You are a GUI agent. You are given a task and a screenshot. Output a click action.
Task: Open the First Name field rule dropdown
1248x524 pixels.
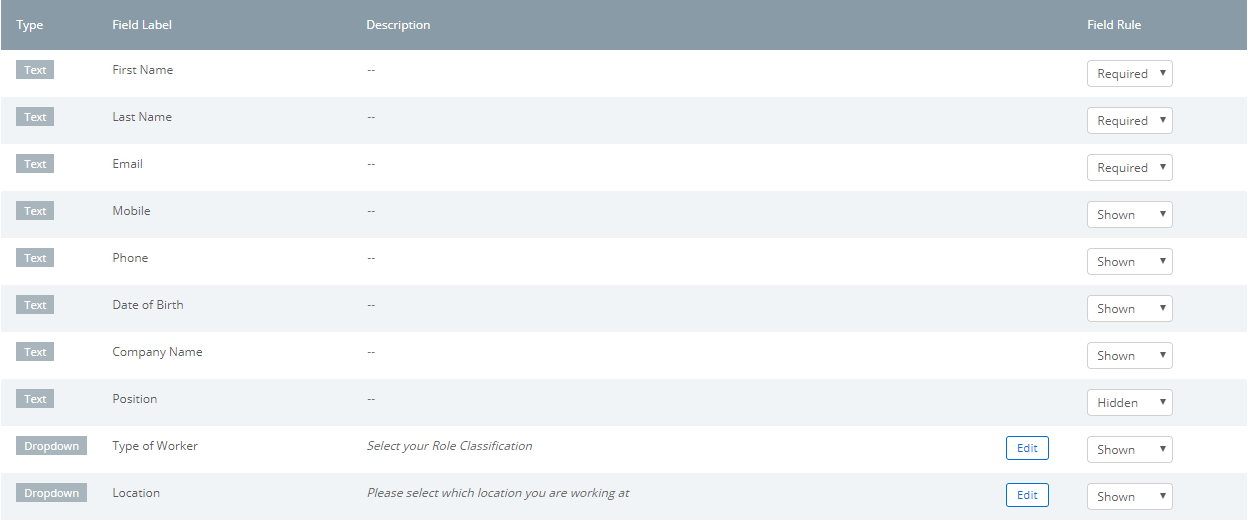[1129, 74]
